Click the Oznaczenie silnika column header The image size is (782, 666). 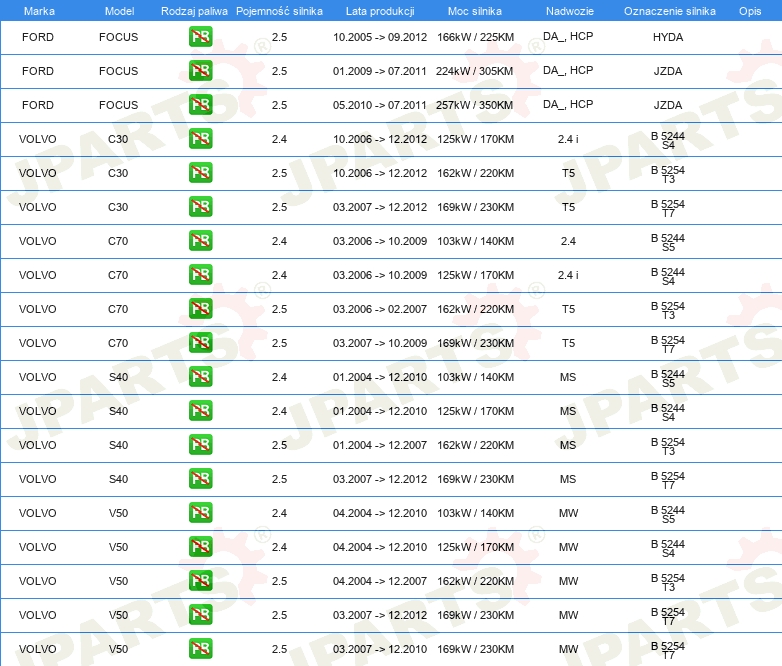tap(670, 11)
